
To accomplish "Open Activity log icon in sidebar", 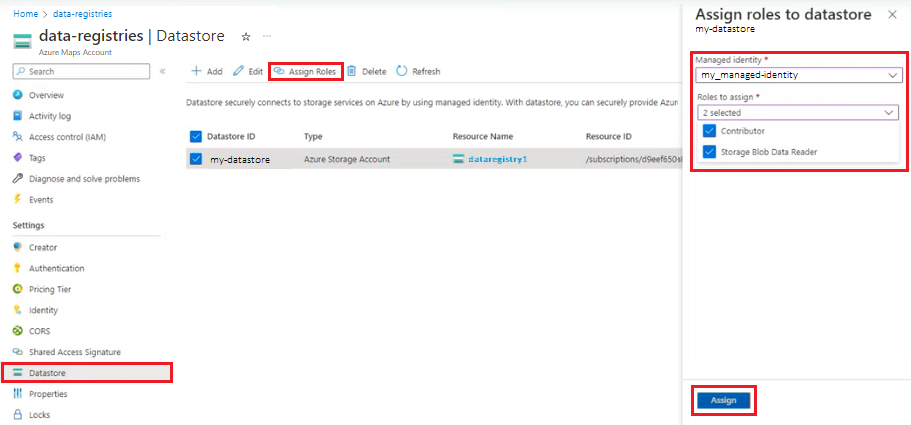I will pyautogui.click(x=17, y=116).
